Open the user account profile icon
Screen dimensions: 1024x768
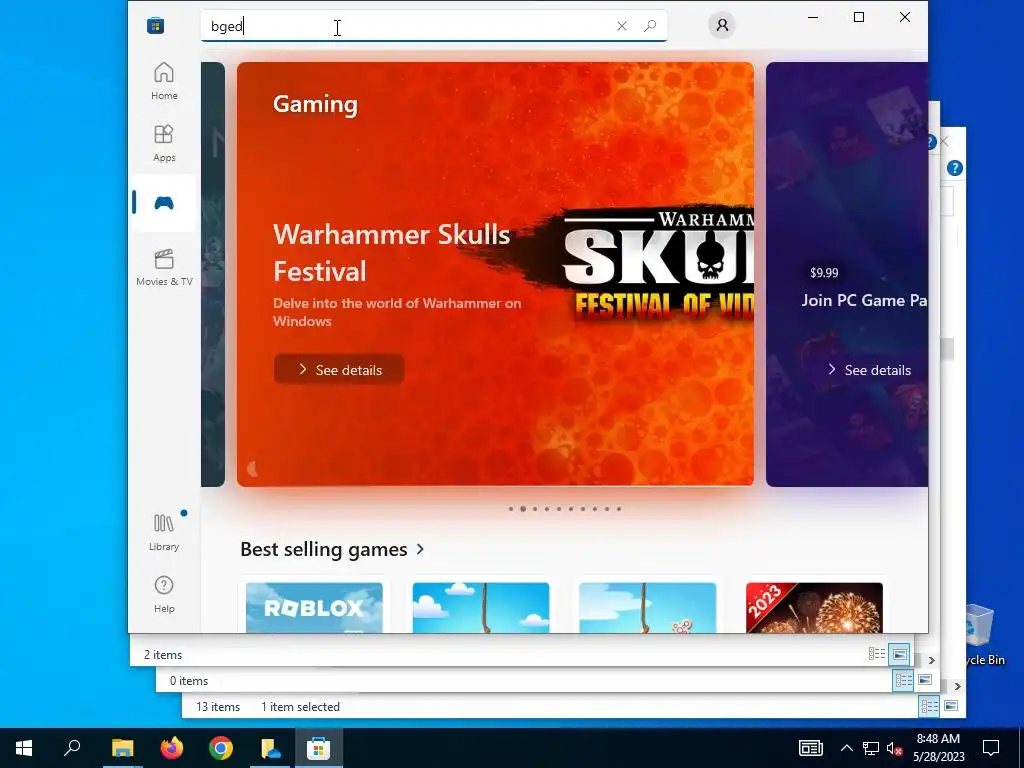(722, 25)
